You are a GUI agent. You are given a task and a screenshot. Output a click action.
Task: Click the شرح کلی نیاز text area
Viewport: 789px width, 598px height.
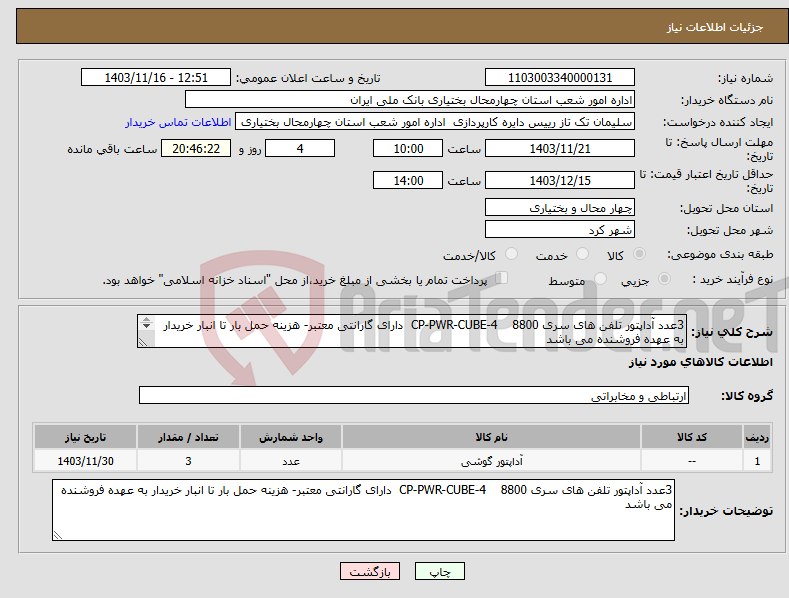412,331
